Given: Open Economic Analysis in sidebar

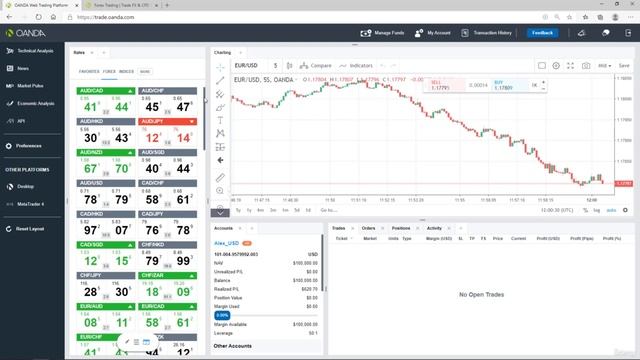Looking at the screenshot, I should click(x=31, y=104).
